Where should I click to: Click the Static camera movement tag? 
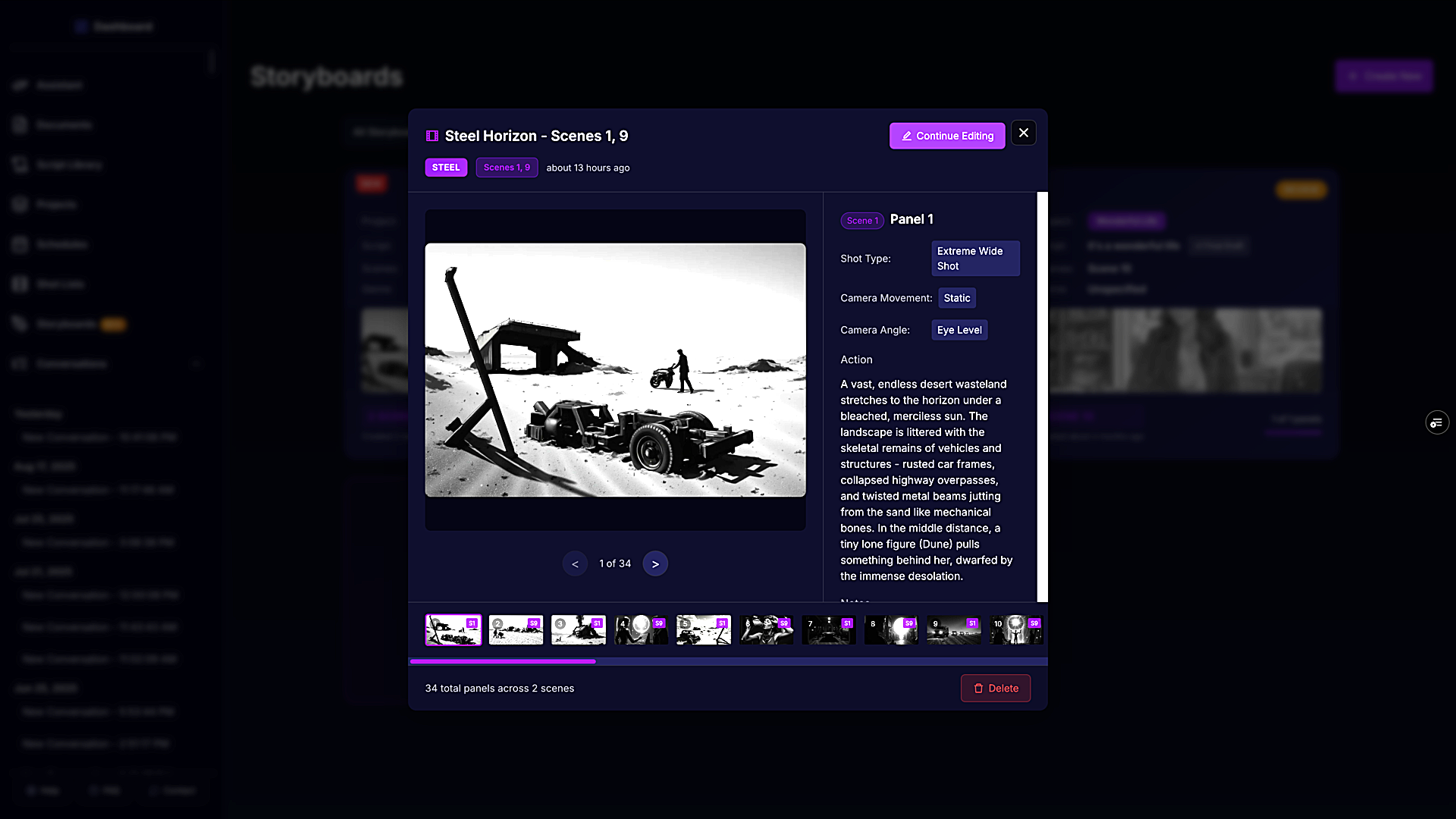click(957, 298)
